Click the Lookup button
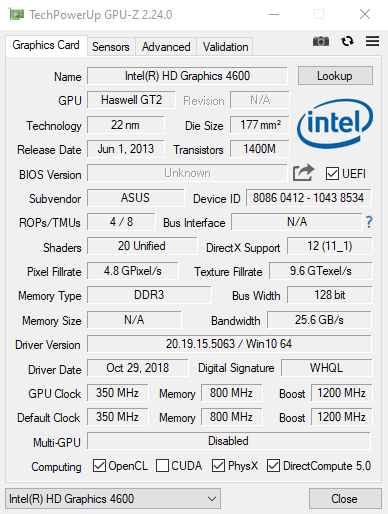Screen dimensions: 388x514 [x=335, y=76]
